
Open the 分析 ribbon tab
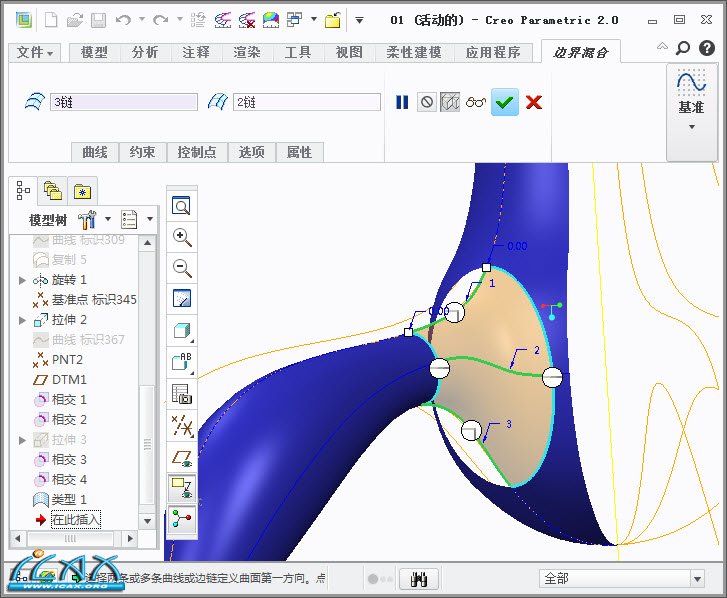145,52
